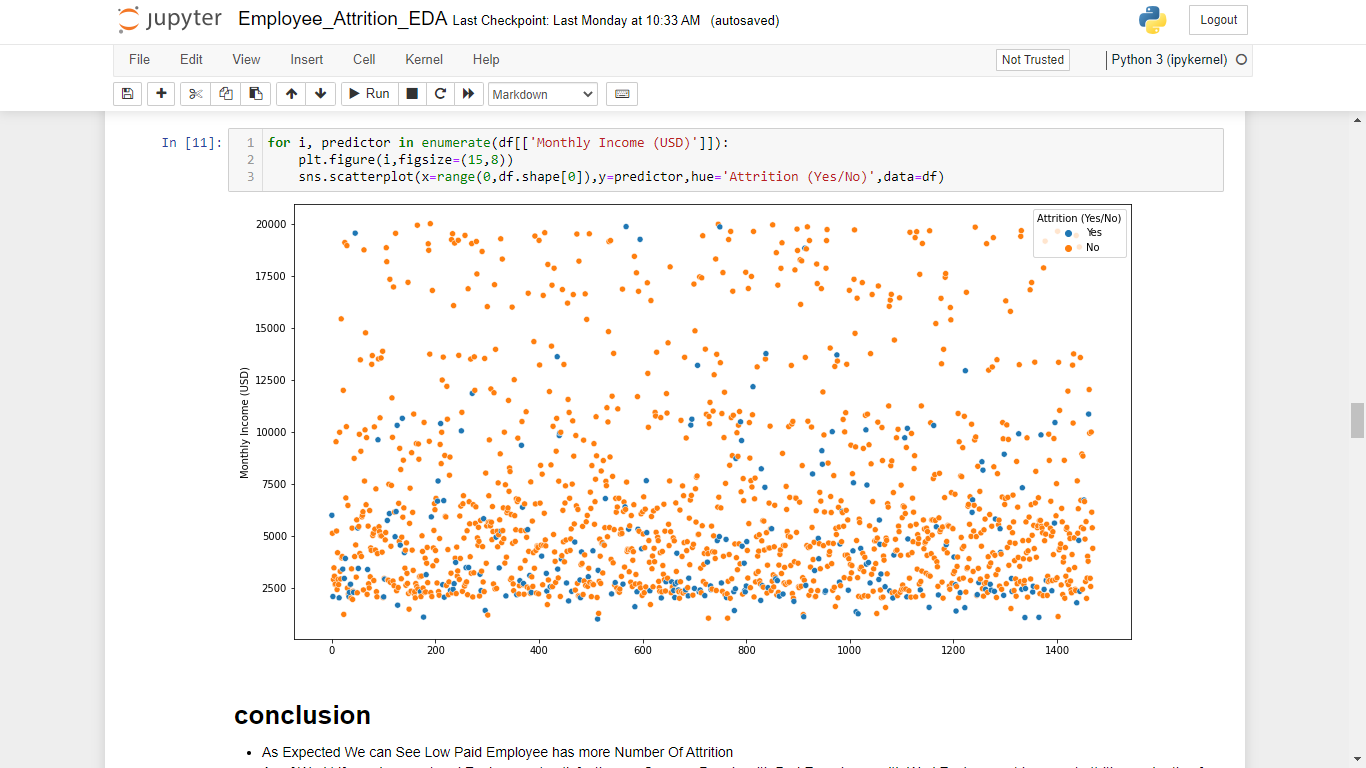The image size is (1366, 768).
Task: Run the selected cell
Action: pyautogui.click(x=368, y=93)
